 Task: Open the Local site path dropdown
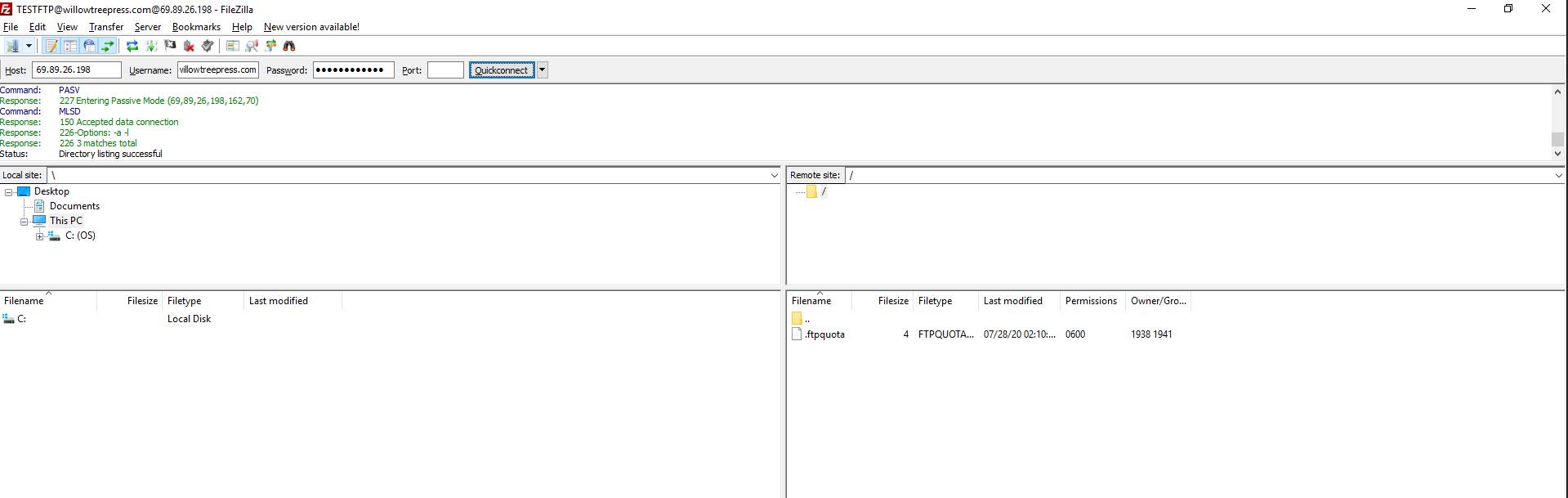coord(774,175)
